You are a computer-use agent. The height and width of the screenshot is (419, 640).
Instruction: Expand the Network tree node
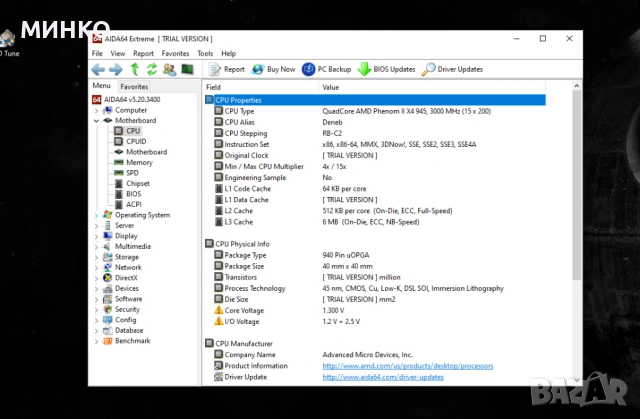(x=96, y=268)
